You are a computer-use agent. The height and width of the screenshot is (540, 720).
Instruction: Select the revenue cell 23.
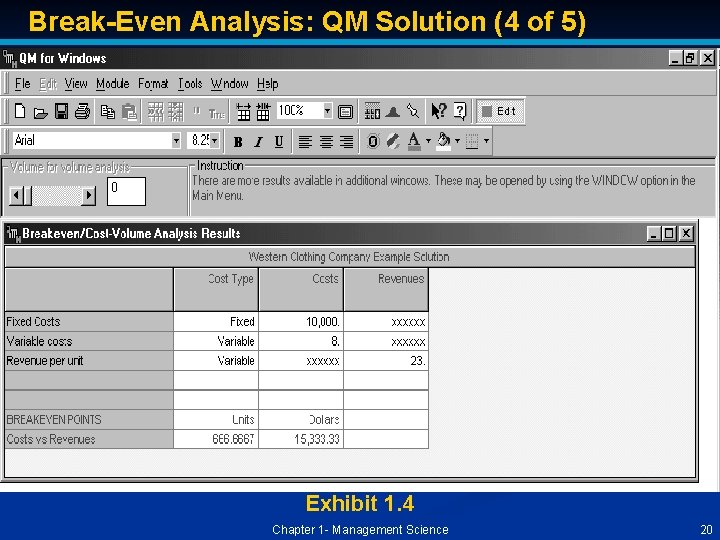(x=386, y=361)
